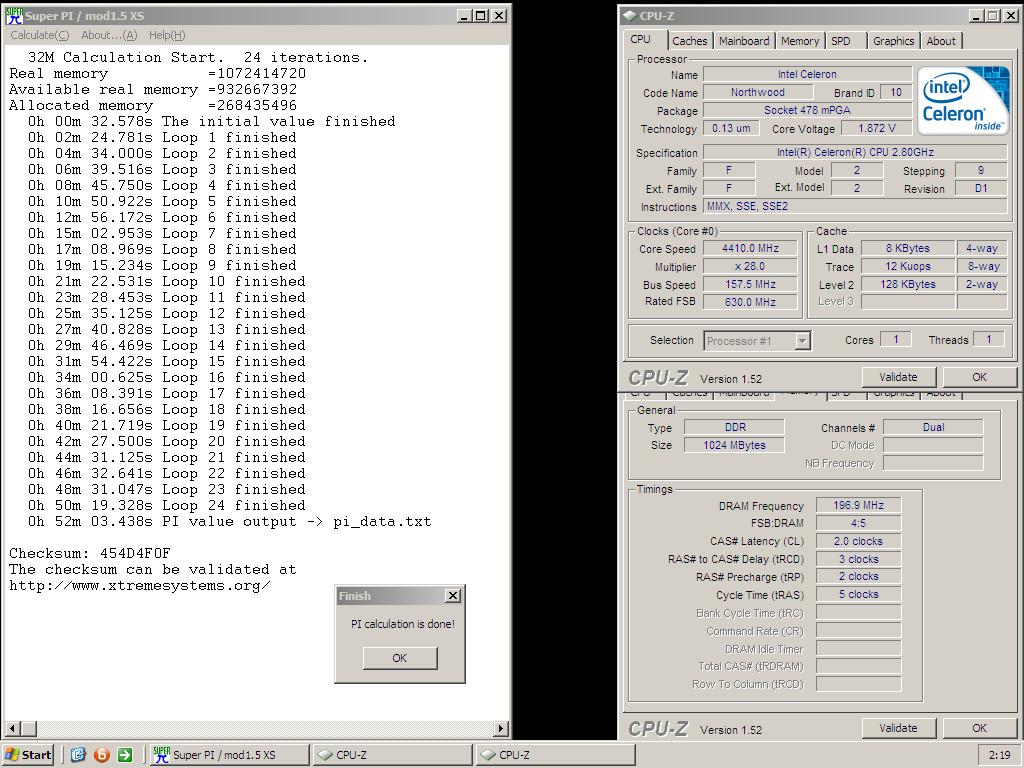Click CPU-Z title bar icon
The height and width of the screenshot is (768, 1024).
coord(630,16)
